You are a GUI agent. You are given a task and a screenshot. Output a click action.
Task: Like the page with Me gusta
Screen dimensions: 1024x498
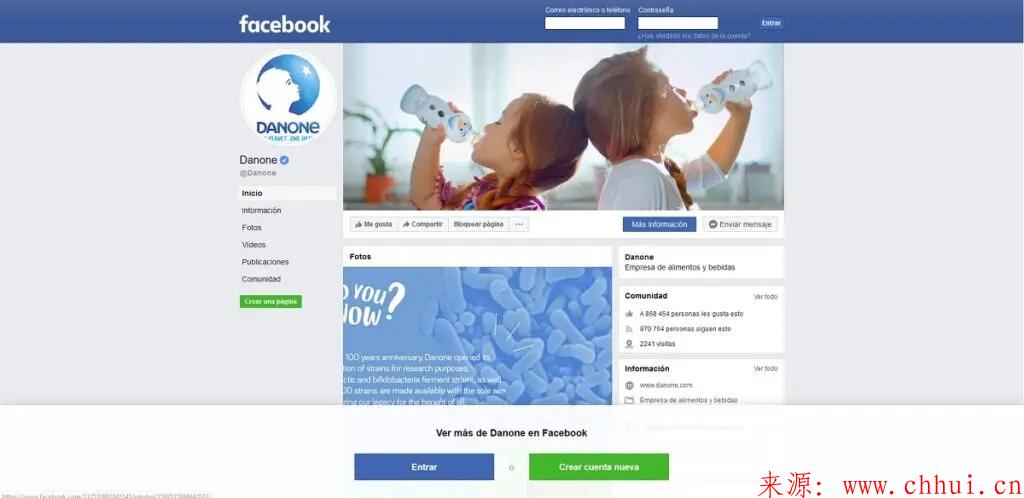click(x=374, y=225)
